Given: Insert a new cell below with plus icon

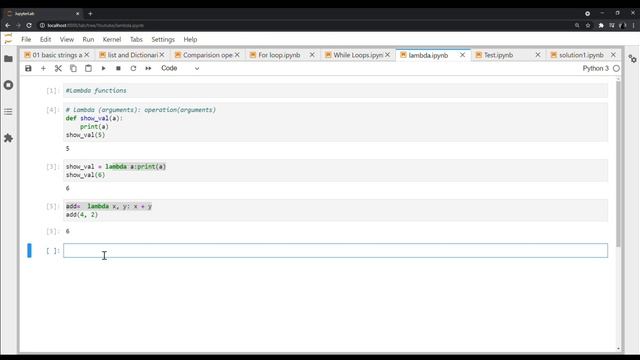Looking at the screenshot, I should pos(43,68).
